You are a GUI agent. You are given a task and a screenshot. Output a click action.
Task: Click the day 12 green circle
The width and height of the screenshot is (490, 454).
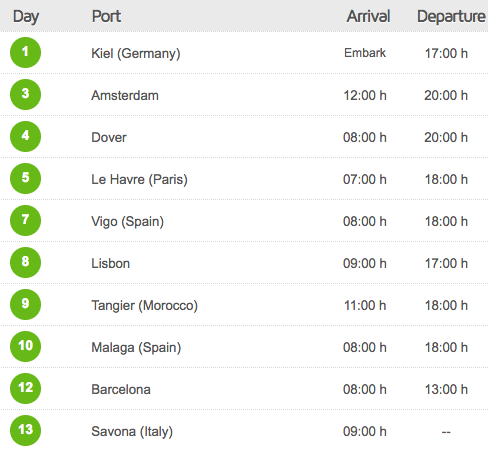[25, 389]
